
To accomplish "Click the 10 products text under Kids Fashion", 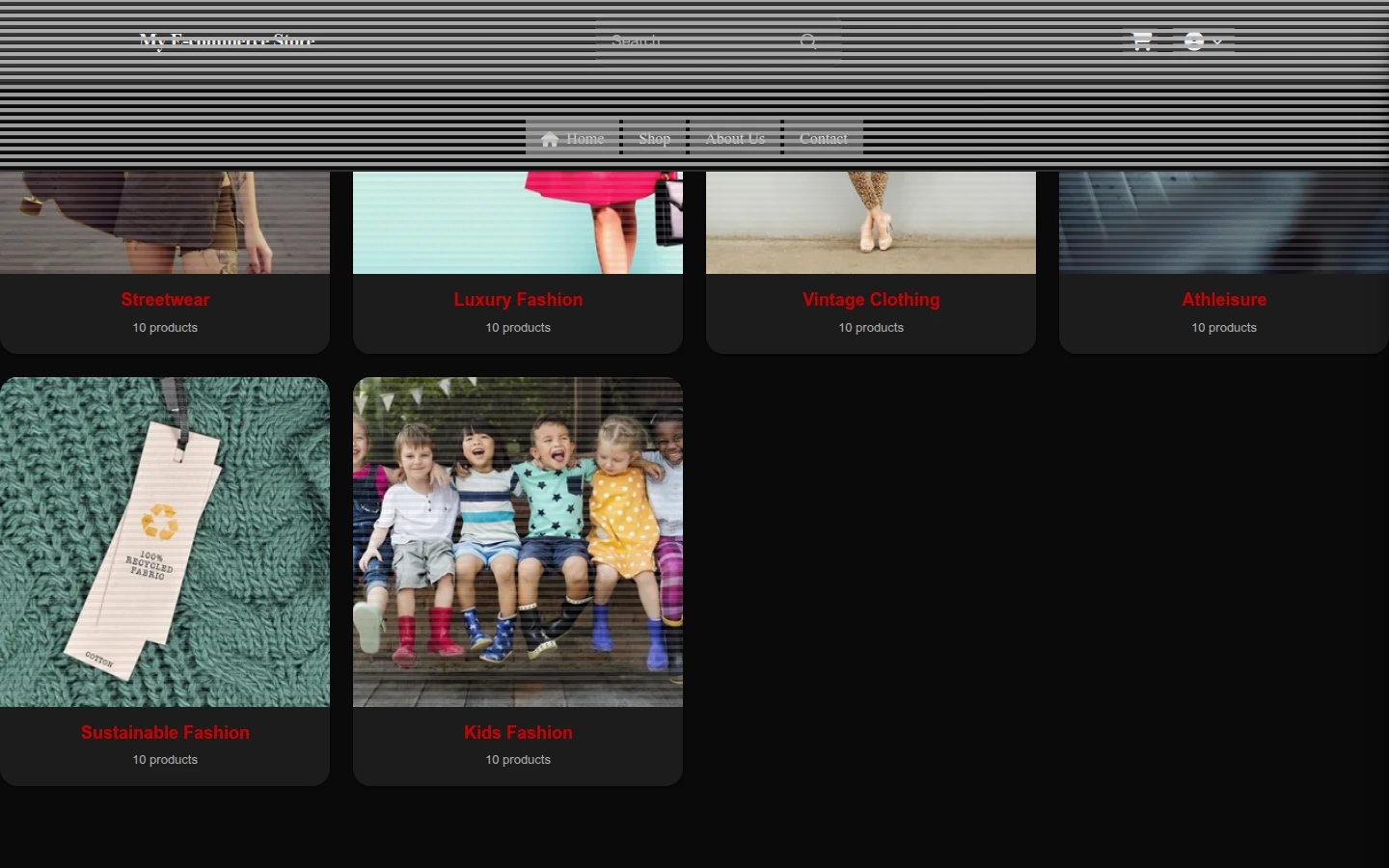I will coord(518,760).
